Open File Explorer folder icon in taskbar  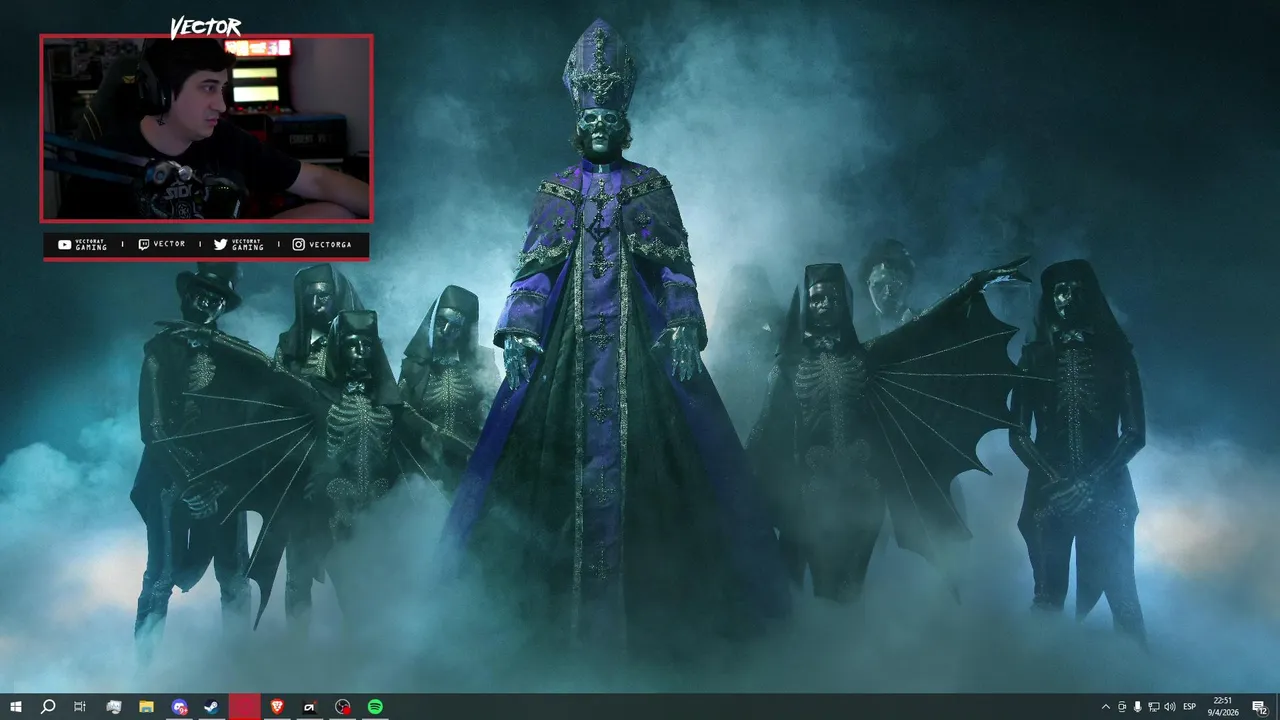pyautogui.click(x=146, y=707)
